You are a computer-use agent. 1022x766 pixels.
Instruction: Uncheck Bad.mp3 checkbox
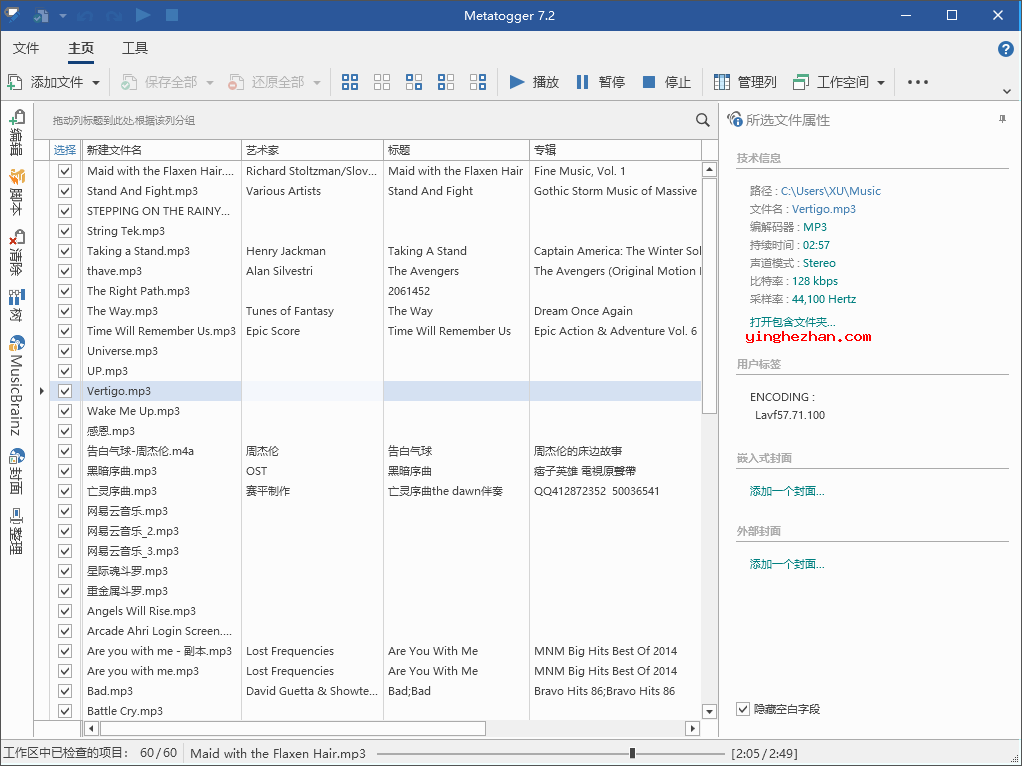(x=65, y=691)
